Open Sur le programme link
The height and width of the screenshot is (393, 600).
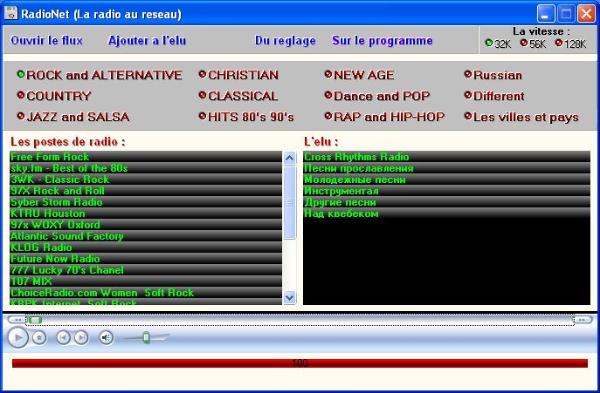point(383,41)
